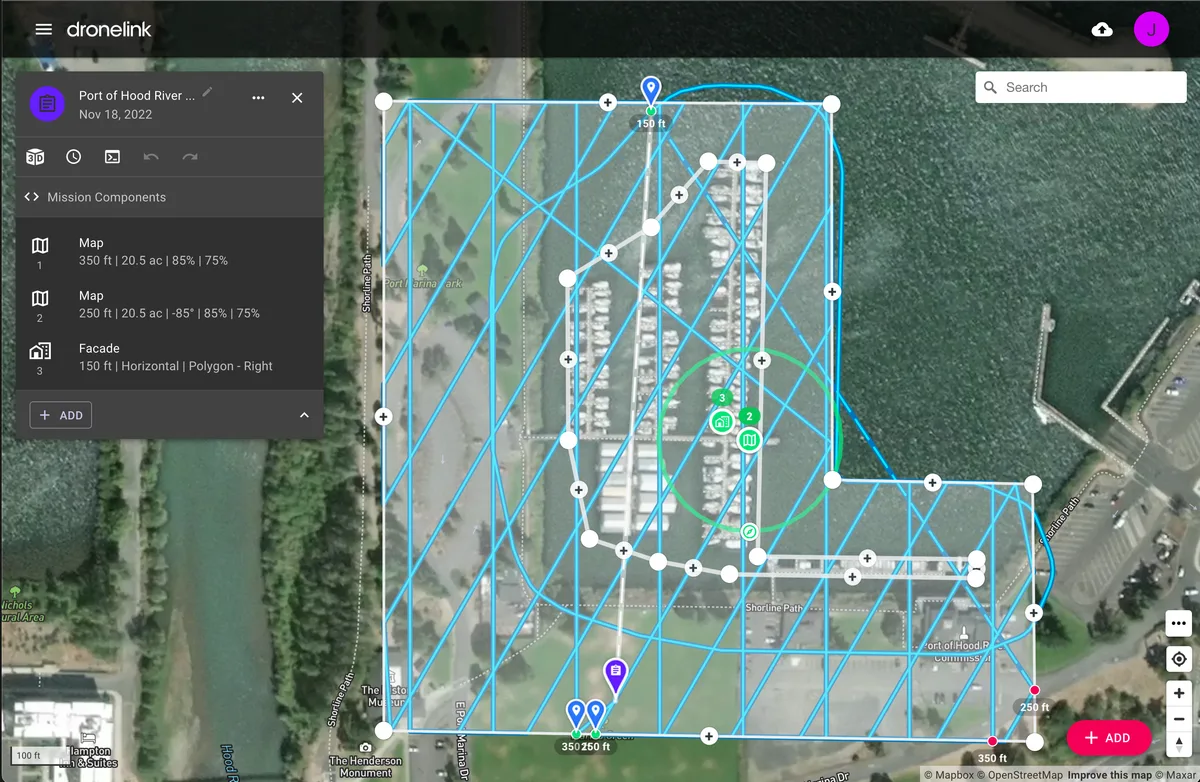1200x782 pixels.
Task: Open the code terminal view icon
Action: [112, 157]
